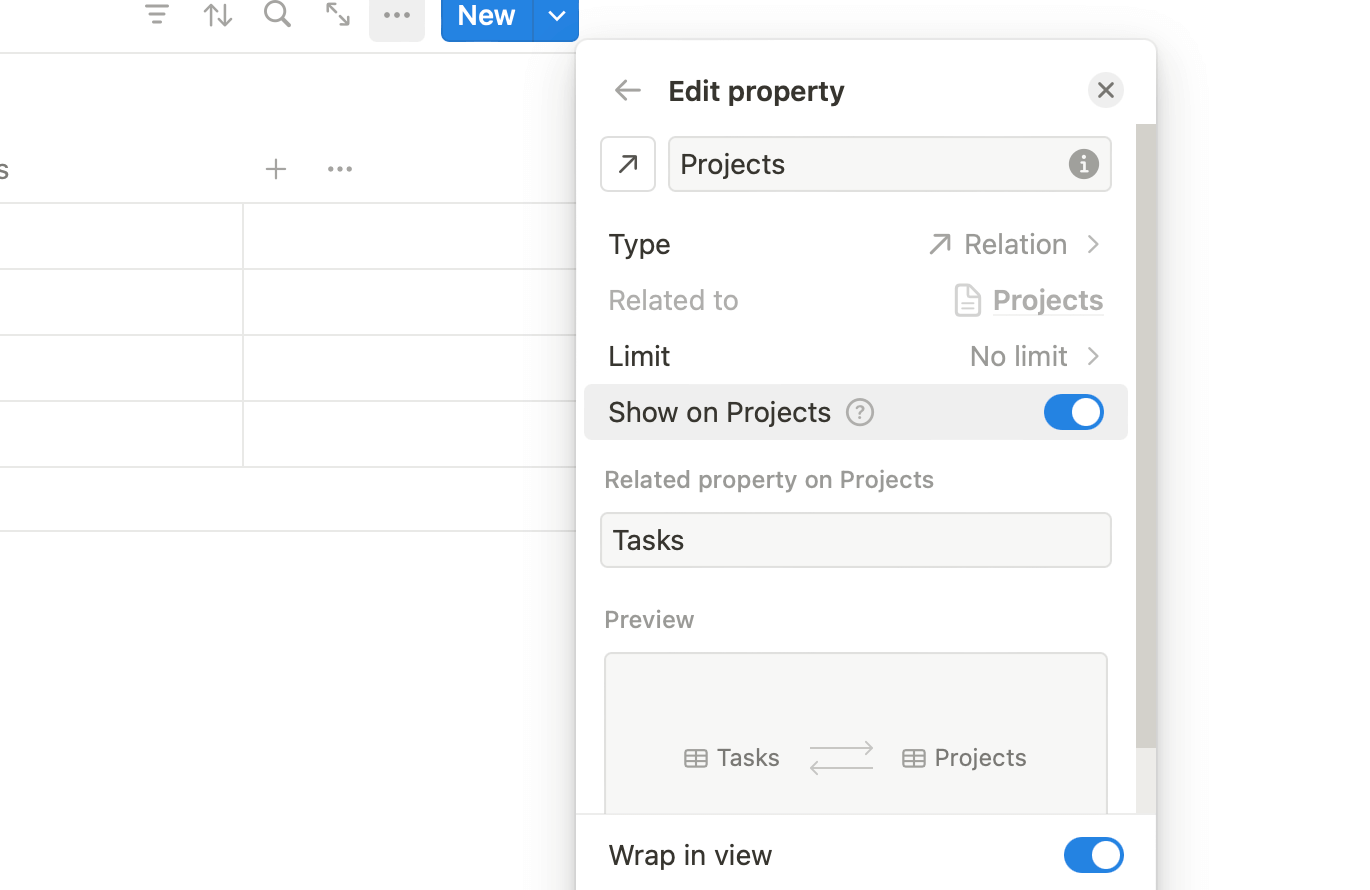Go back using the left arrow
This screenshot has height=890, width=1370.
[627, 90]
